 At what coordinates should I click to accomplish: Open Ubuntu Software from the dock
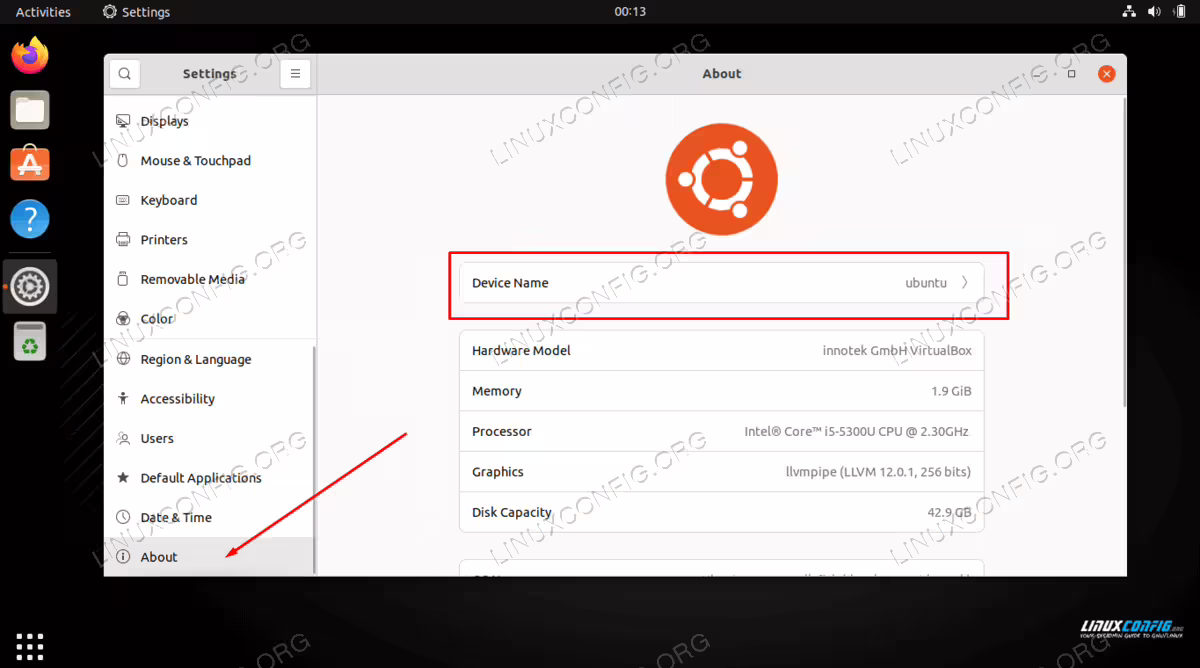tap(30, 163)
